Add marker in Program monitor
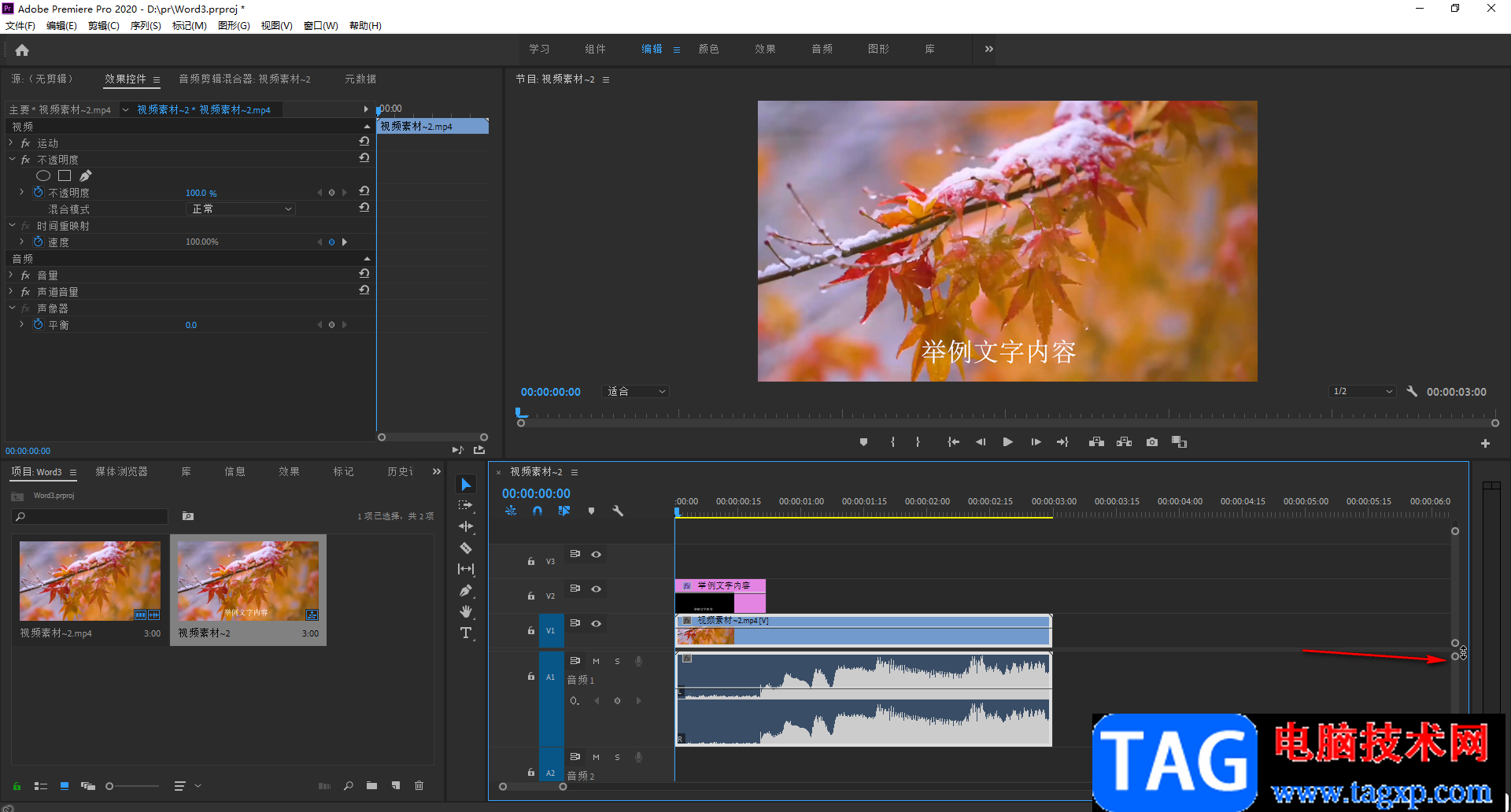The image size is (1511, 812). click(x=863, y=442)
